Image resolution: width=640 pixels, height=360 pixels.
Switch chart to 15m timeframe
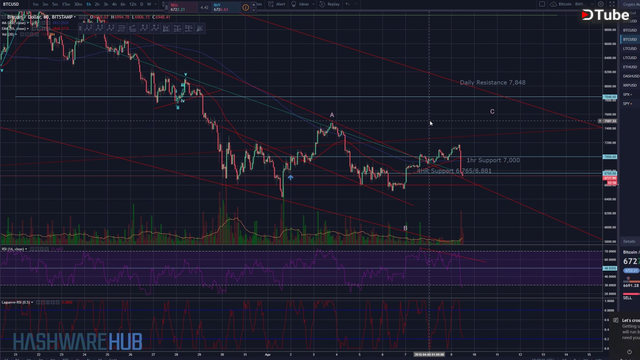click(66, 4)
